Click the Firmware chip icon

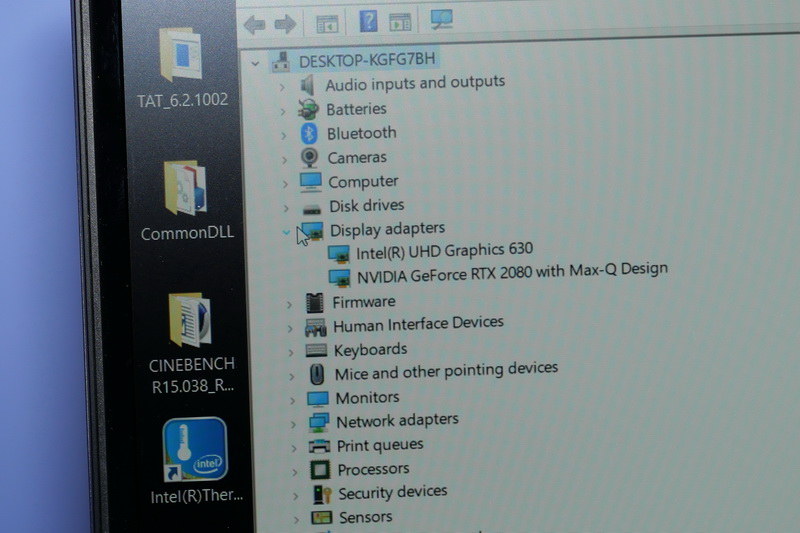tap(314, 303)
